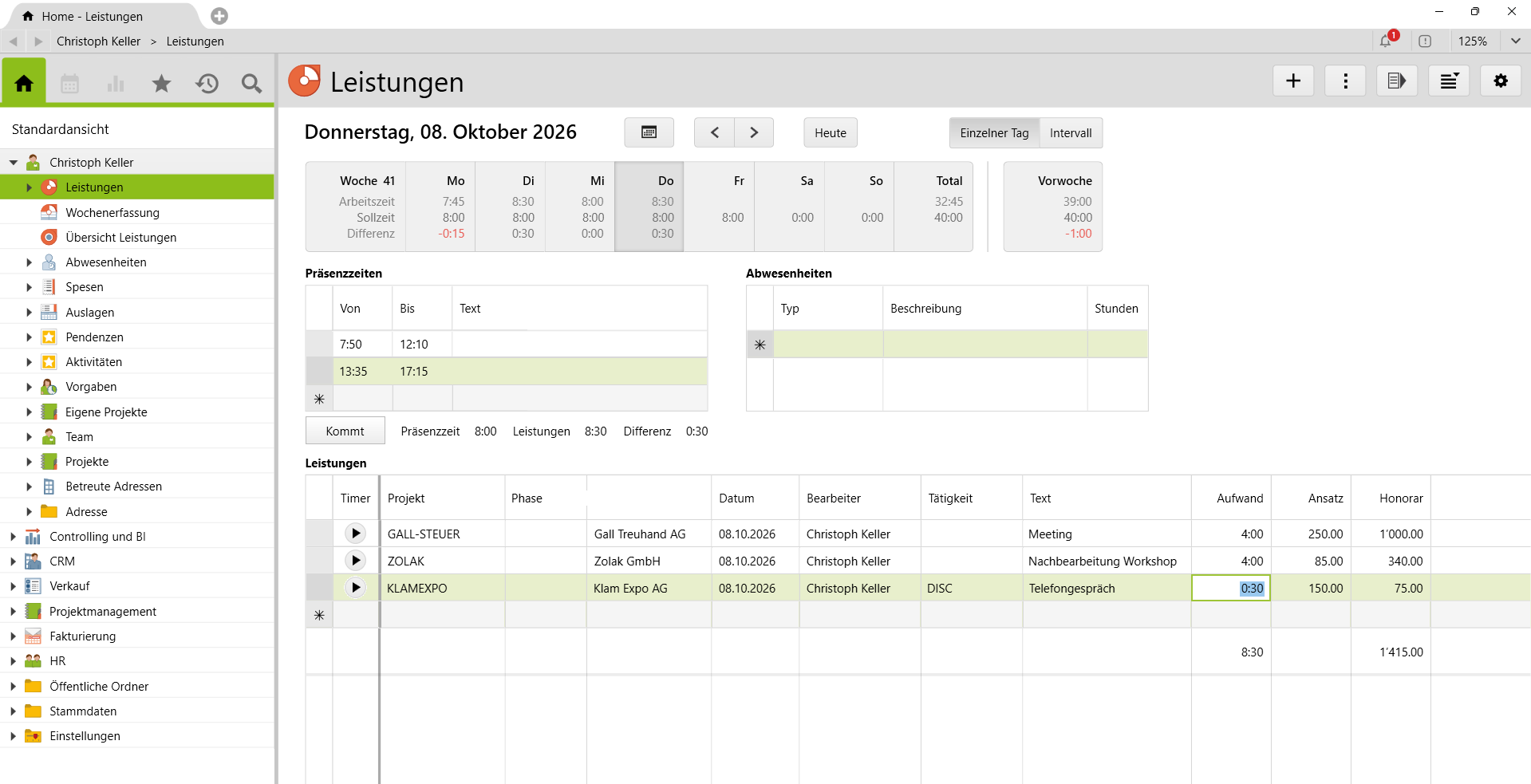This screenshot has width=1531, height=784.
Task: Expand the Abwesenheiten tree item
Action: click(30, 262)
